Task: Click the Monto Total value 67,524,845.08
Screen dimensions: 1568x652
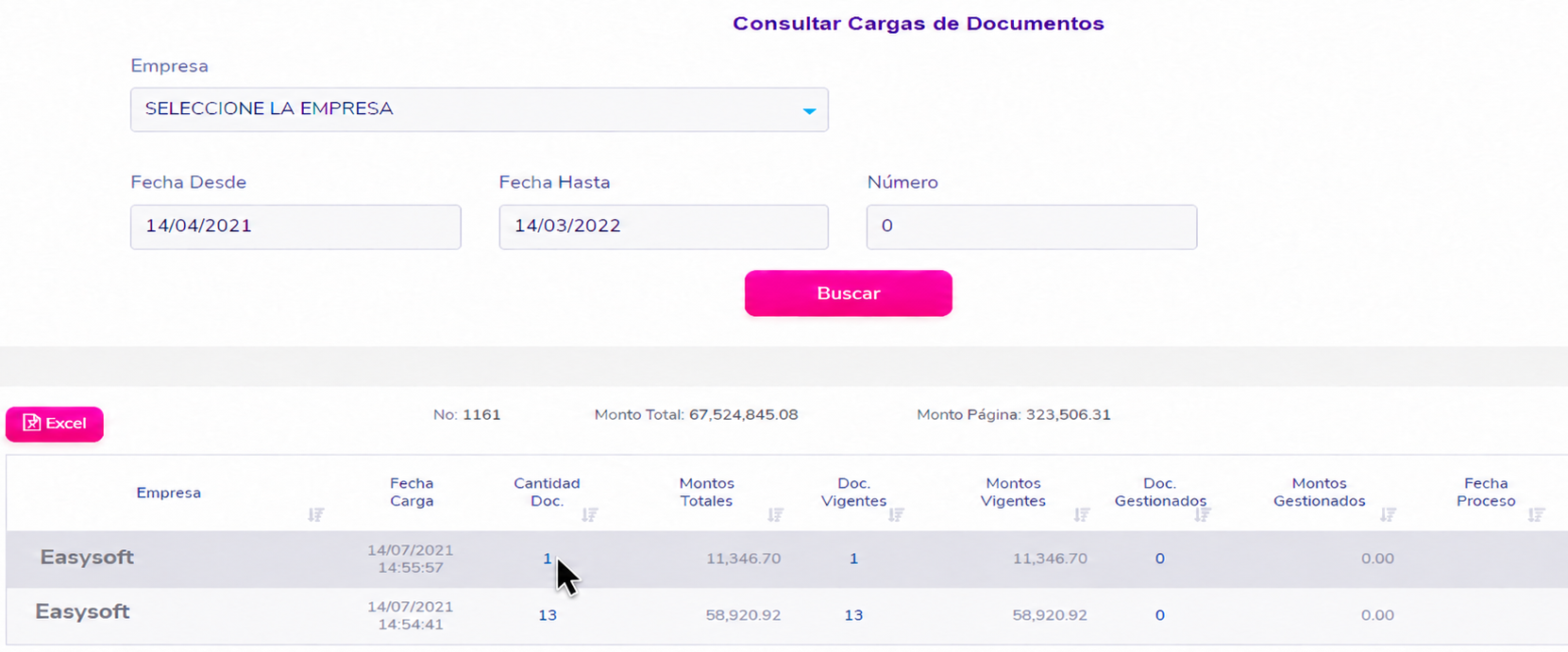Action: coord(744,415)
